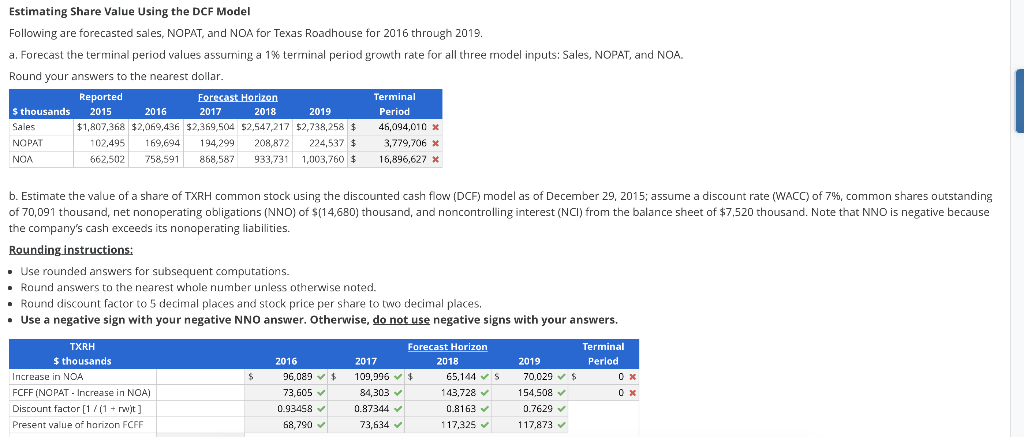Click the present value 2018 input 117,325

pyautogui.click(x=447, y=425)
